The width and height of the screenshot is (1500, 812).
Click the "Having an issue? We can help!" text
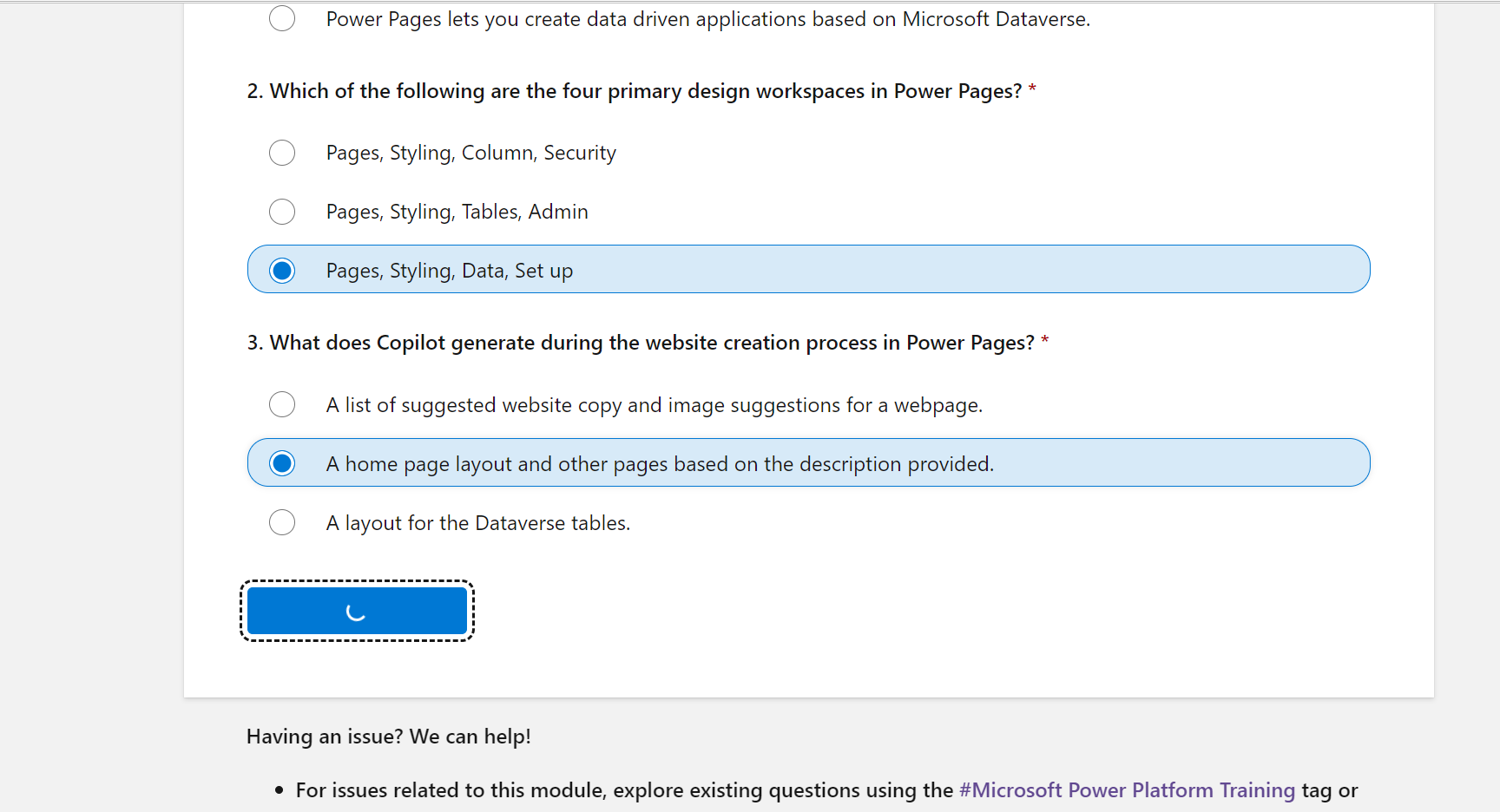(x=389, y=736)
